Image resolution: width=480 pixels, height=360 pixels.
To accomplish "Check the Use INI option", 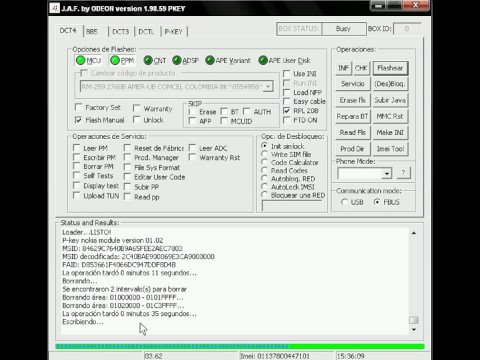I will click(x=287, y=73).
